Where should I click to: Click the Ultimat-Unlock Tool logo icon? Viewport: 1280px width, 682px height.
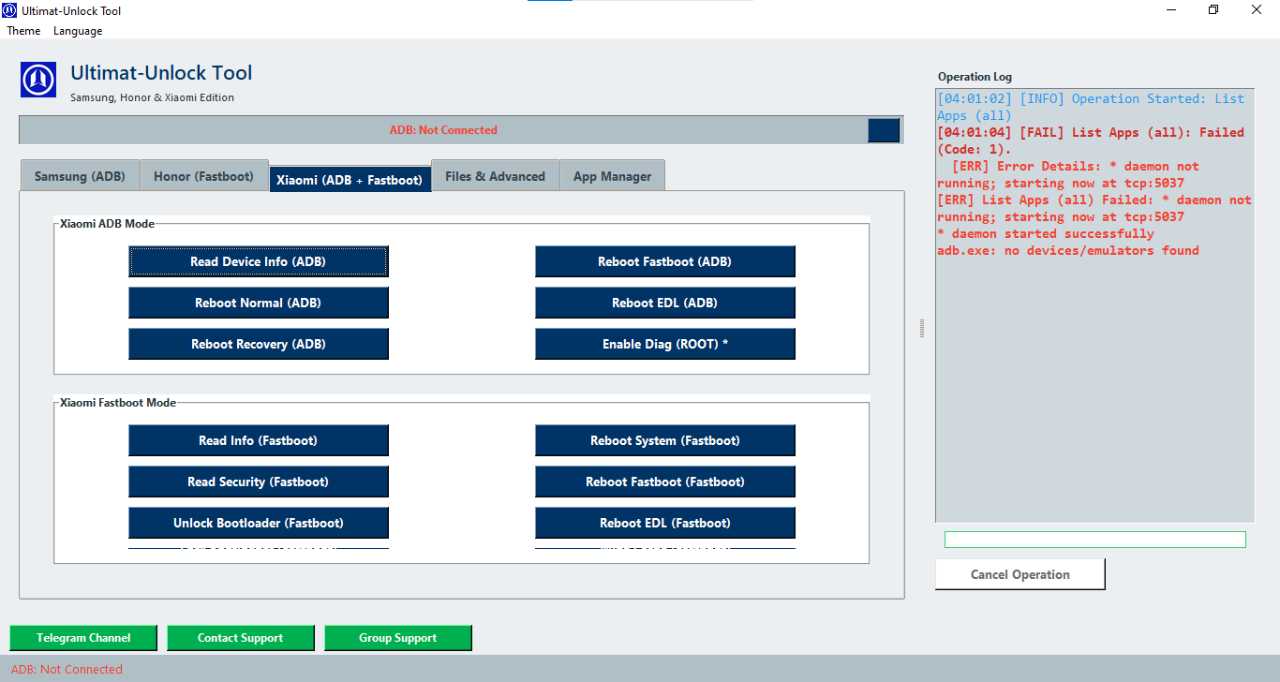(x=38, y=80)
